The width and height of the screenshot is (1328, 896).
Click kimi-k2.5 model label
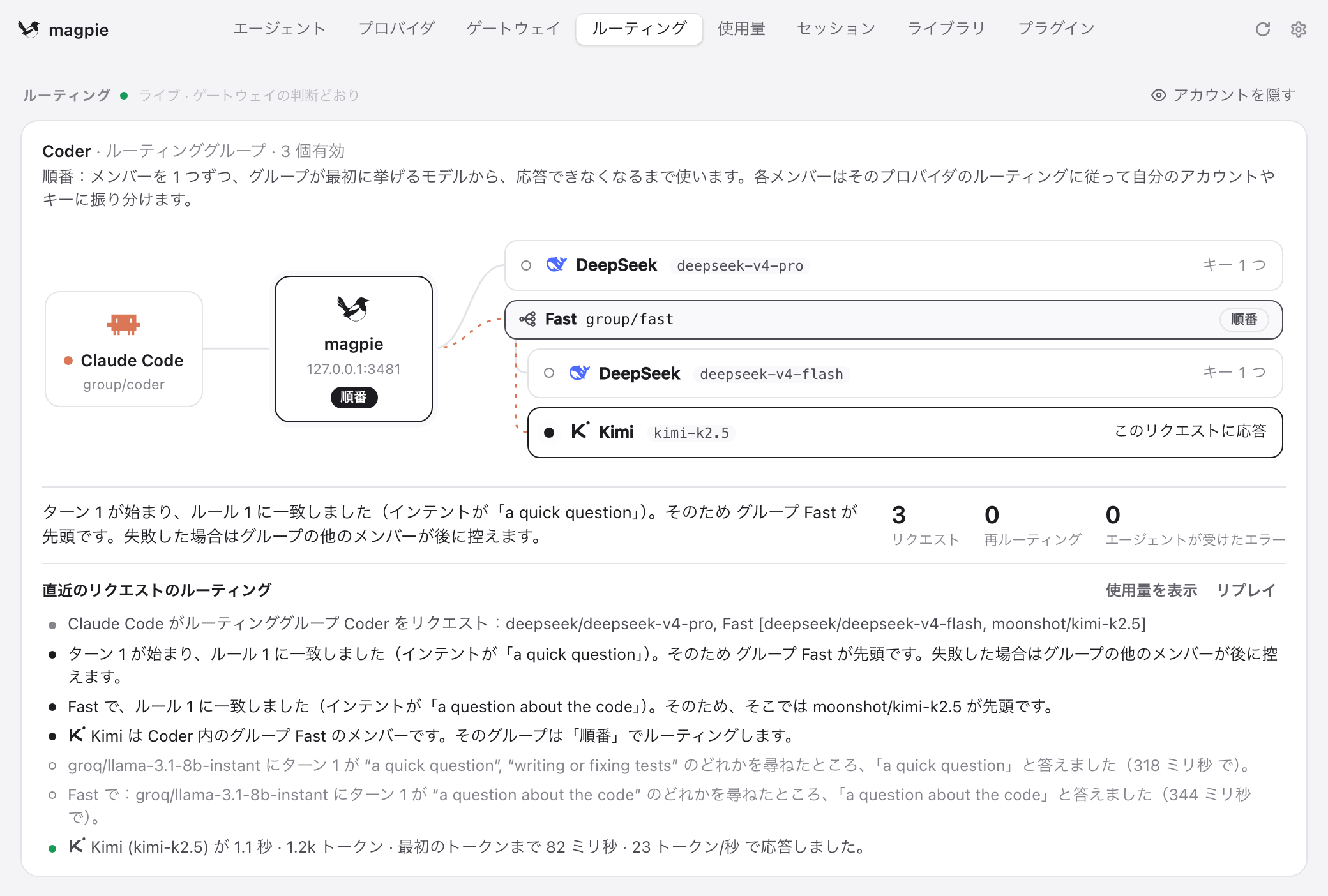pos(691,433)
